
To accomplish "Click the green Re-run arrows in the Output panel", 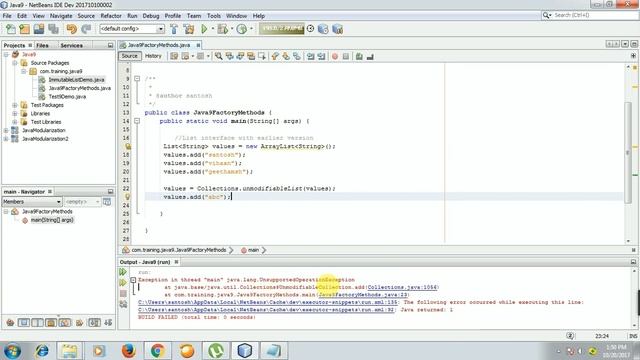I will (123, 272).
